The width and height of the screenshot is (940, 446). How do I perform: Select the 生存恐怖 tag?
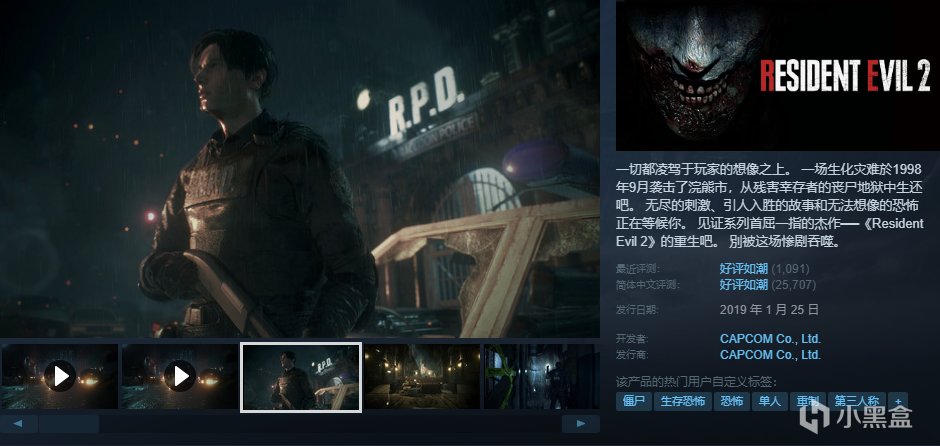pyautogui.click(x=683, y=402)
